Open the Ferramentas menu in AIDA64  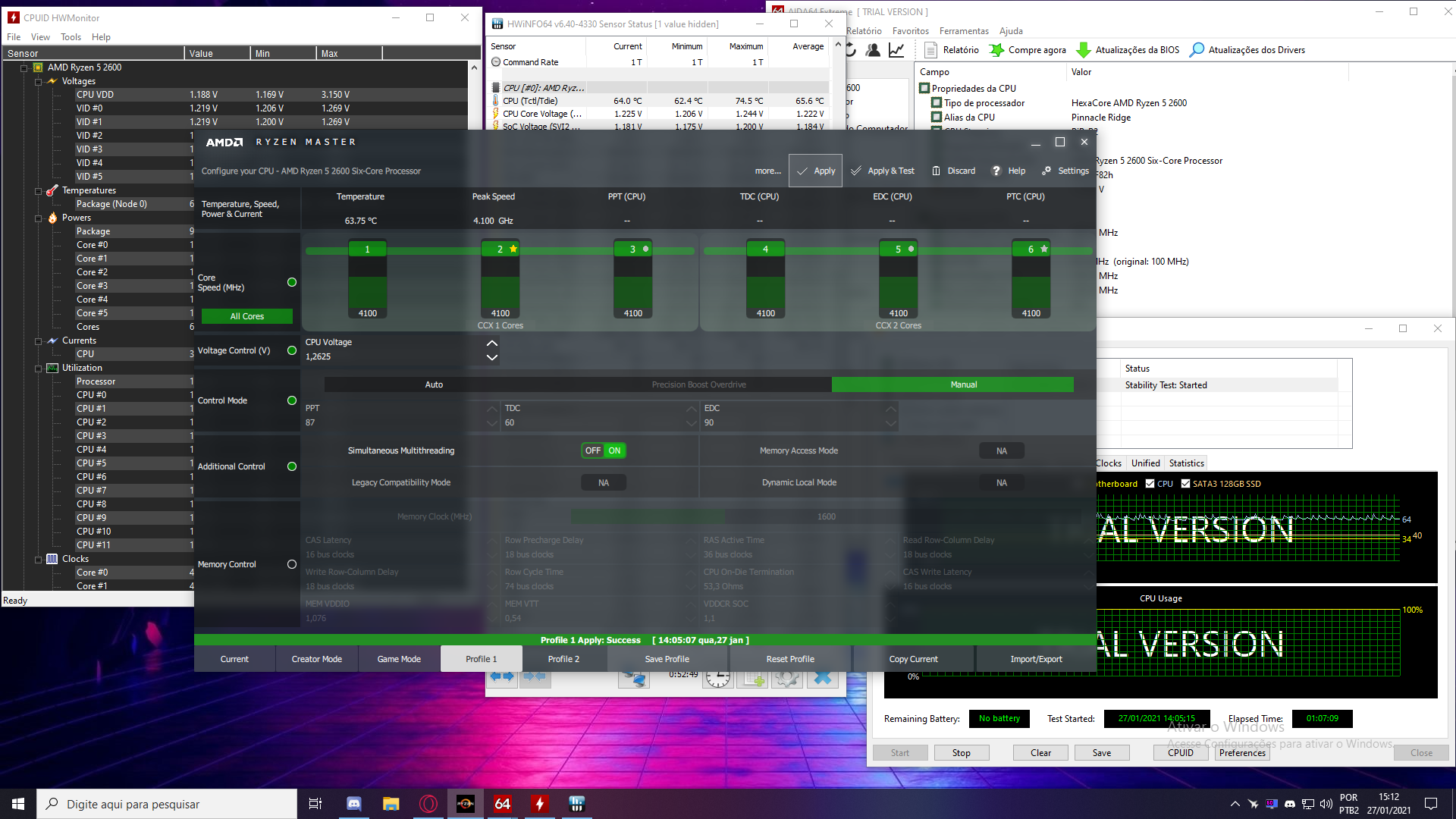(x=964, y=31)
